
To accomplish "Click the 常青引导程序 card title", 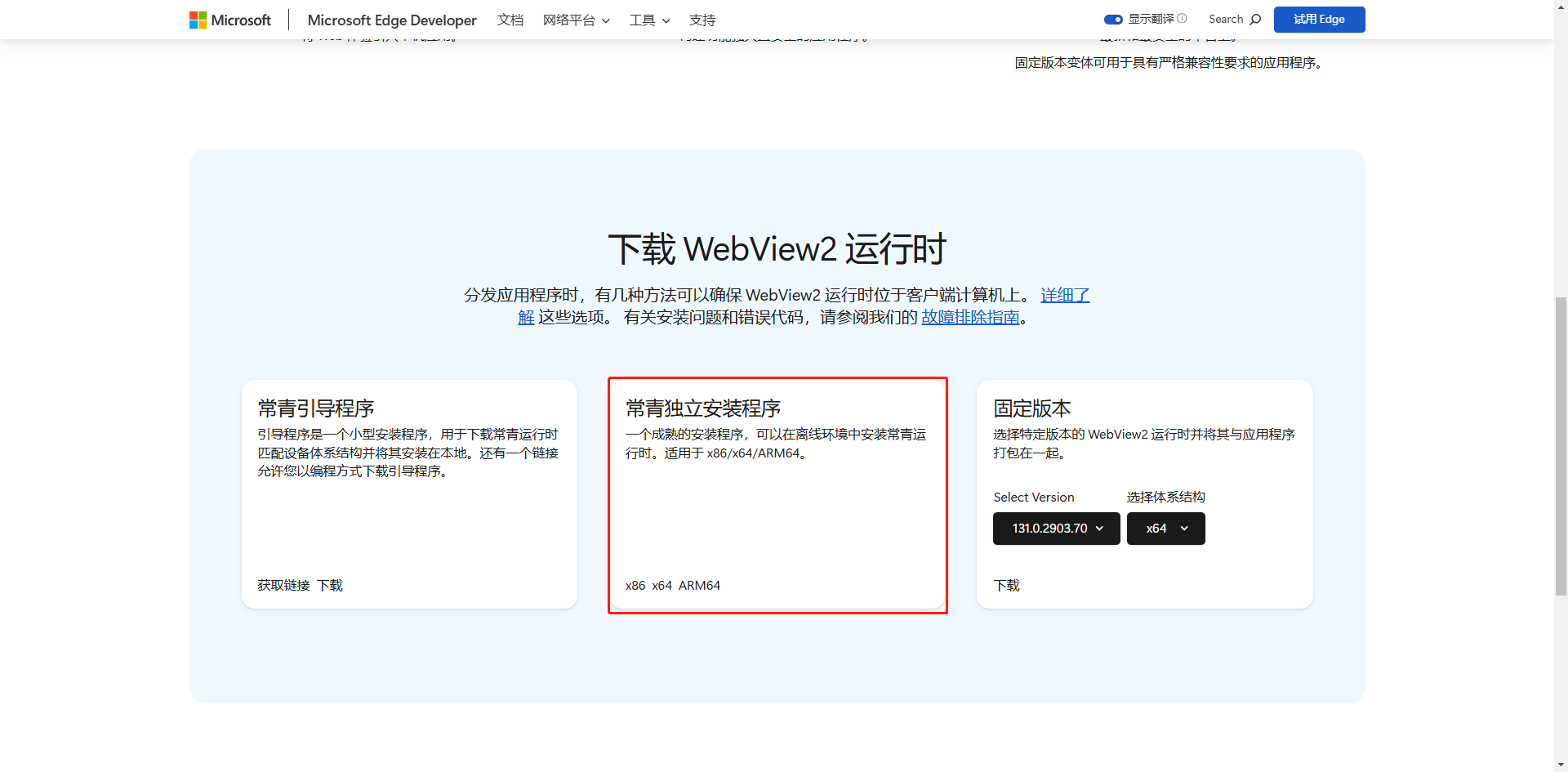I will (x=316, y=408).
